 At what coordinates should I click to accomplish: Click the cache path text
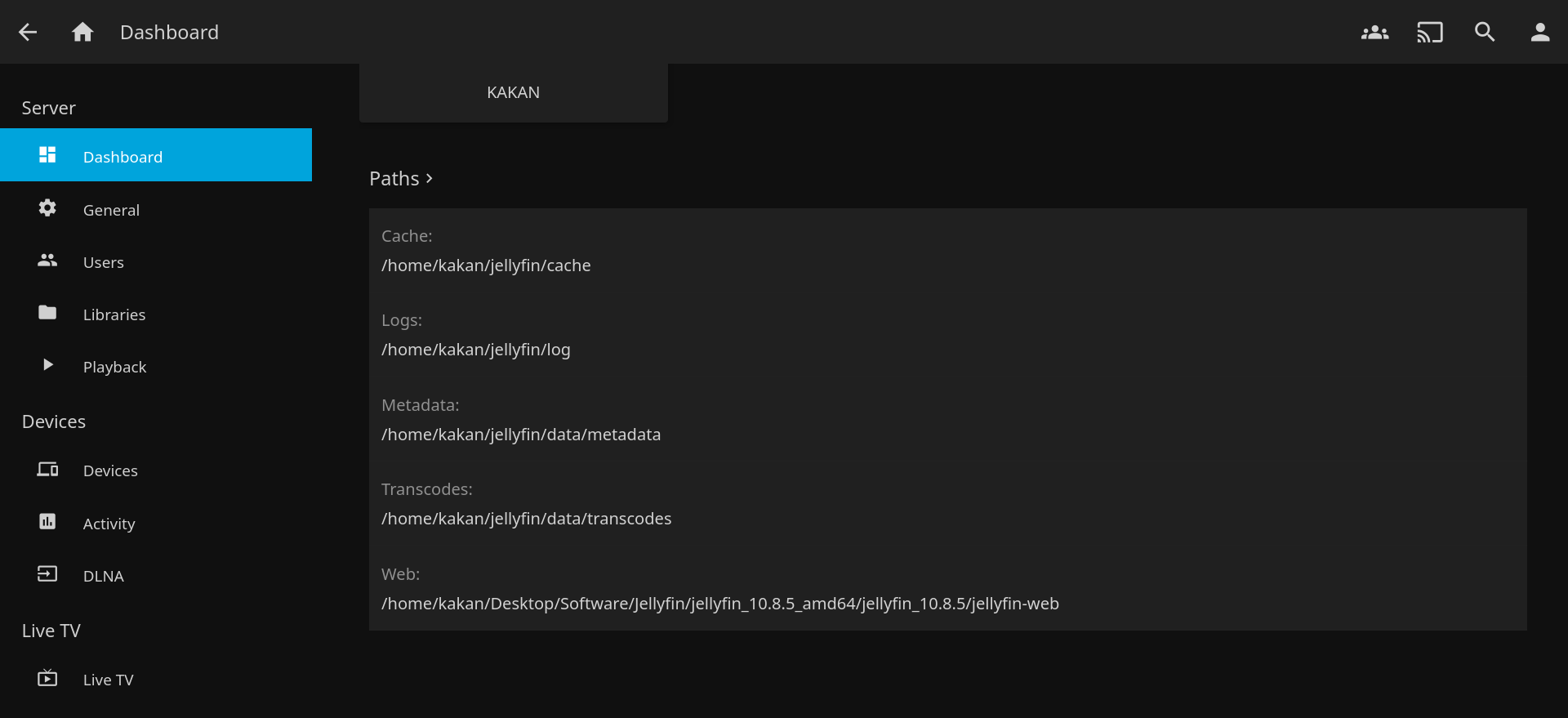coord(486,265)
